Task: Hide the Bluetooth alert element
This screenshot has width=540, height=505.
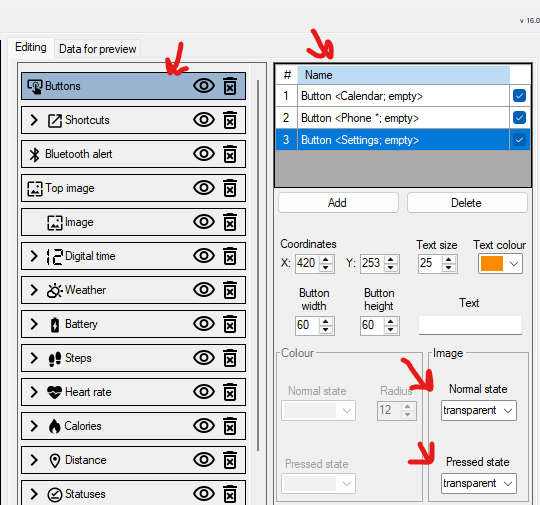Action: click(204, 154)
